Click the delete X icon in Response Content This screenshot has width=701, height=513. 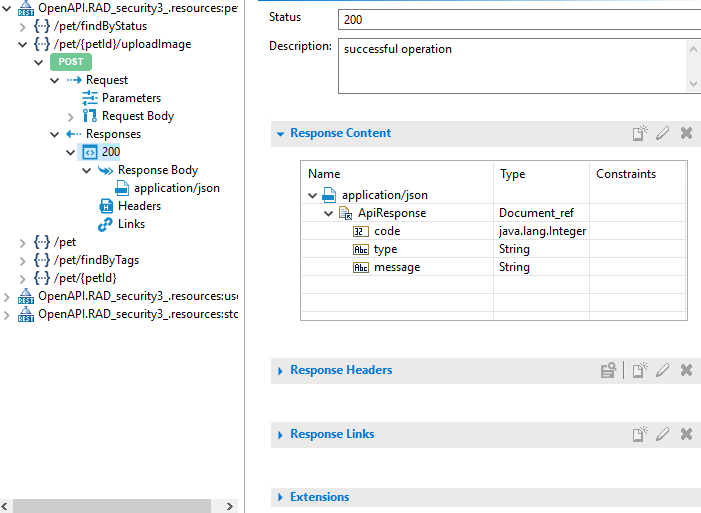pyautogui.click(x=686, y=134)
